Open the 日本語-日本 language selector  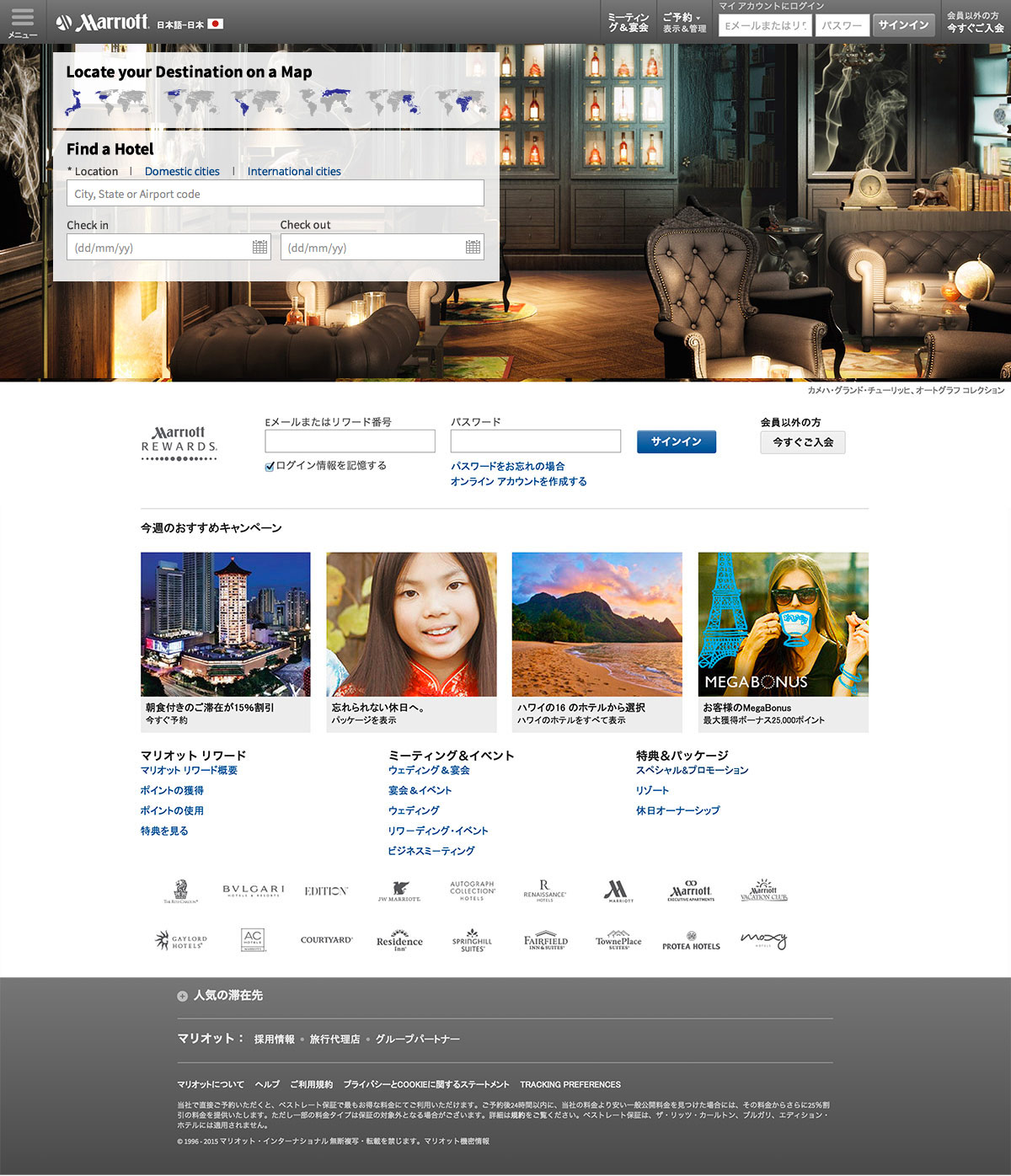pyautogui.click(x=190, y=24)
